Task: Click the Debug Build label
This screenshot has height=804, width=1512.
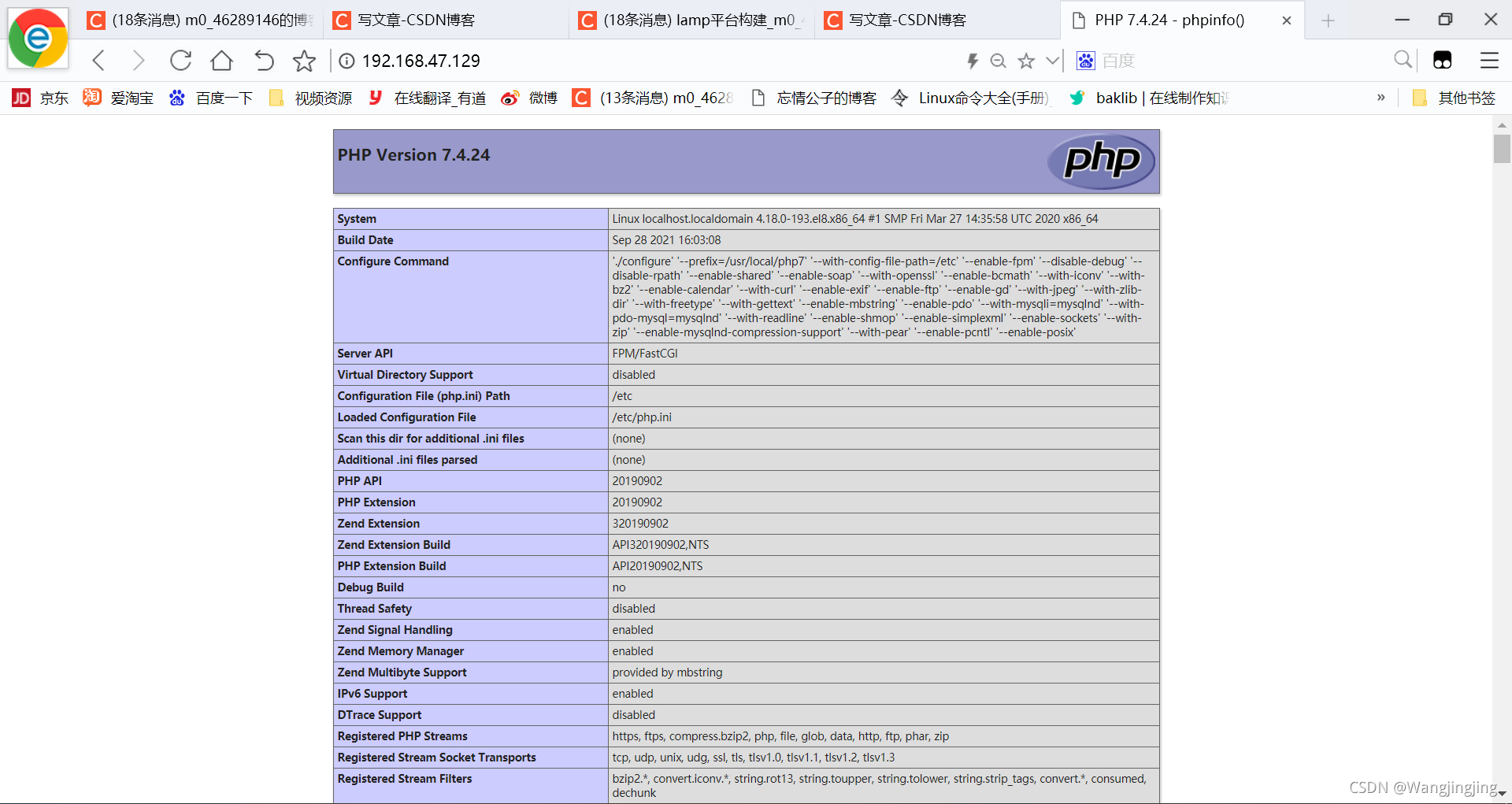Action: coord(370,587)
